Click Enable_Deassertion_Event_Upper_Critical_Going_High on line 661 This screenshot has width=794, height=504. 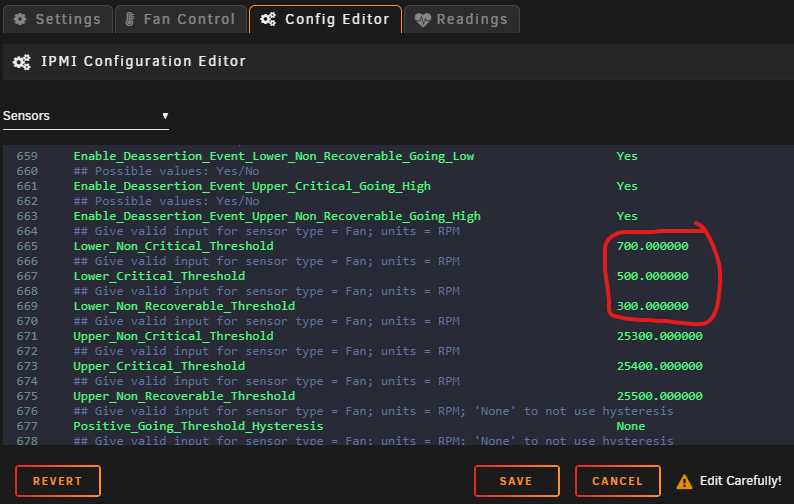click(252, 186)
